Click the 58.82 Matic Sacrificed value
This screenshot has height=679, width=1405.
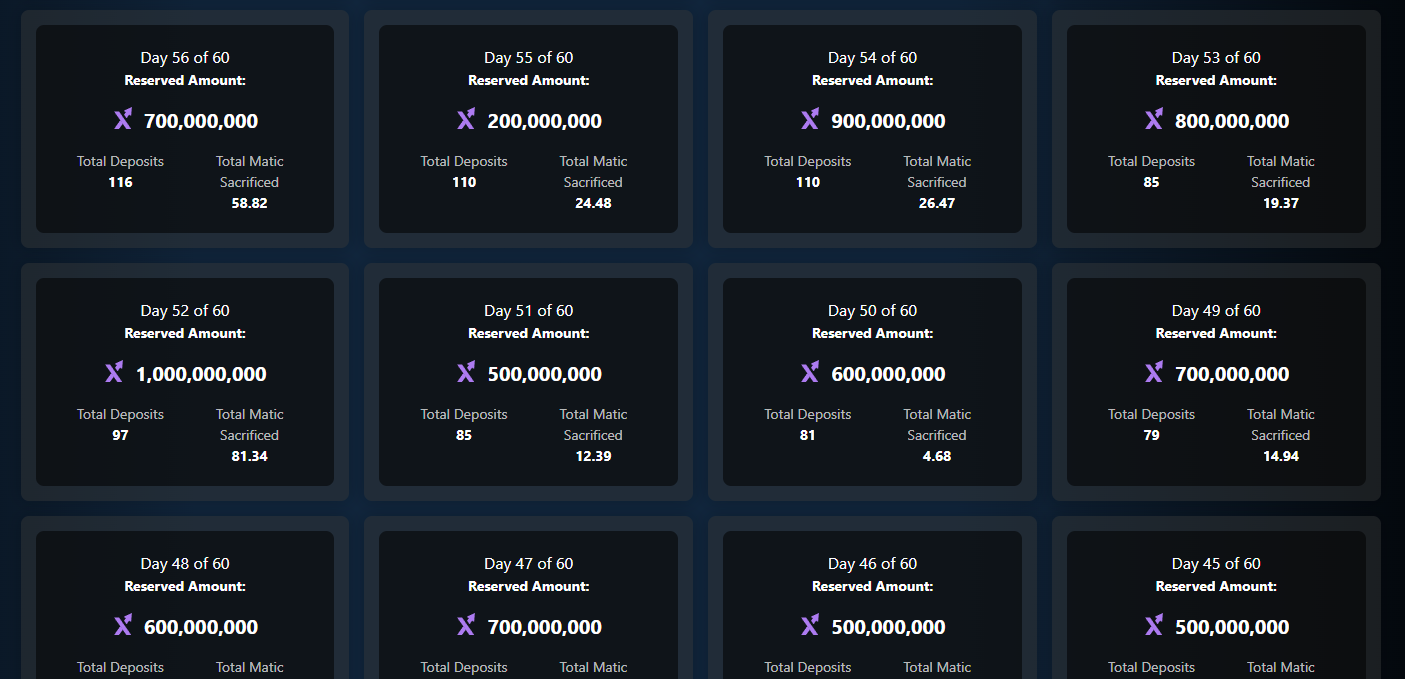[249, 203]
